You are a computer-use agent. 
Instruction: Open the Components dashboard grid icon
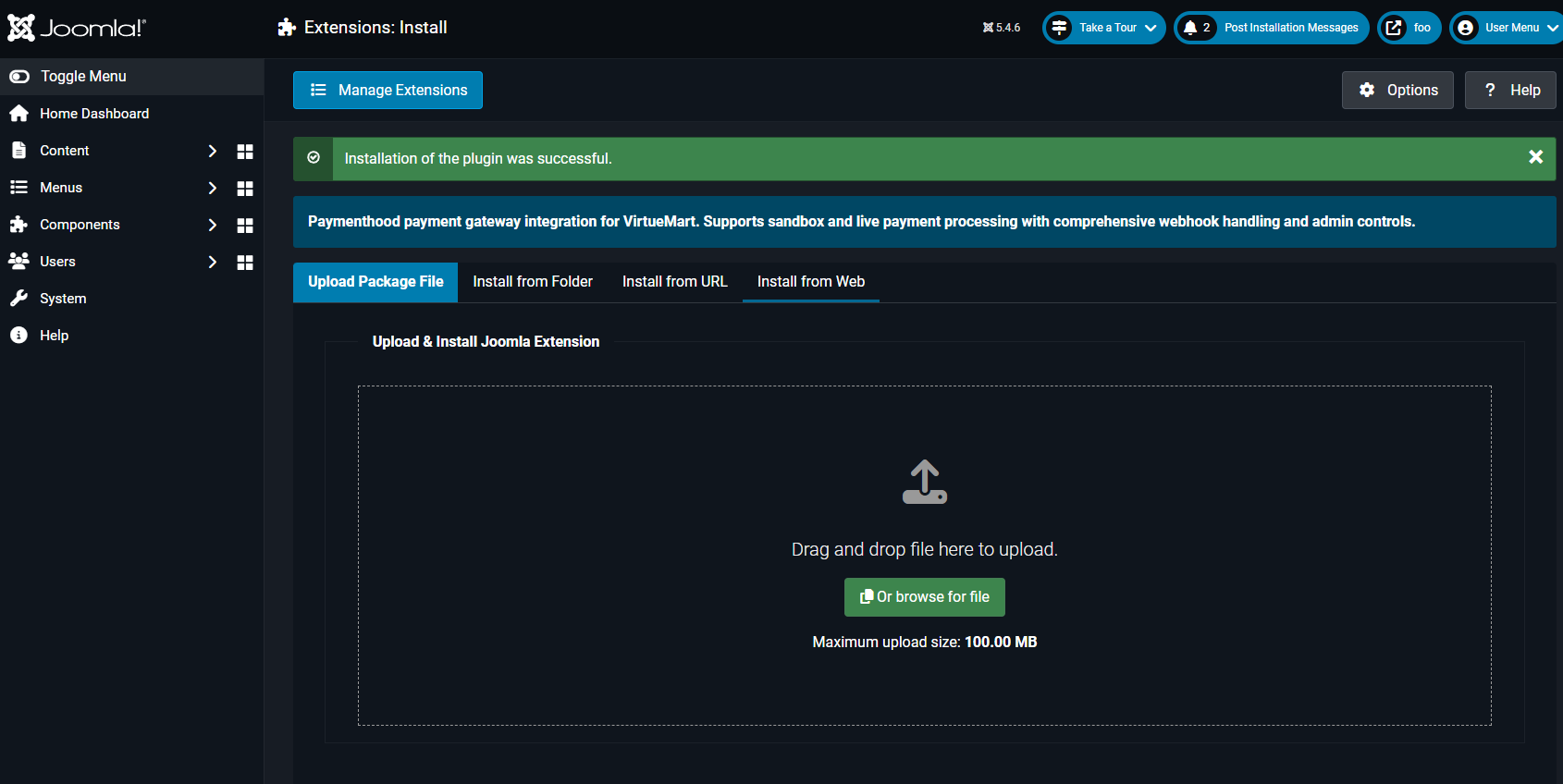click(x=245, y=226)
